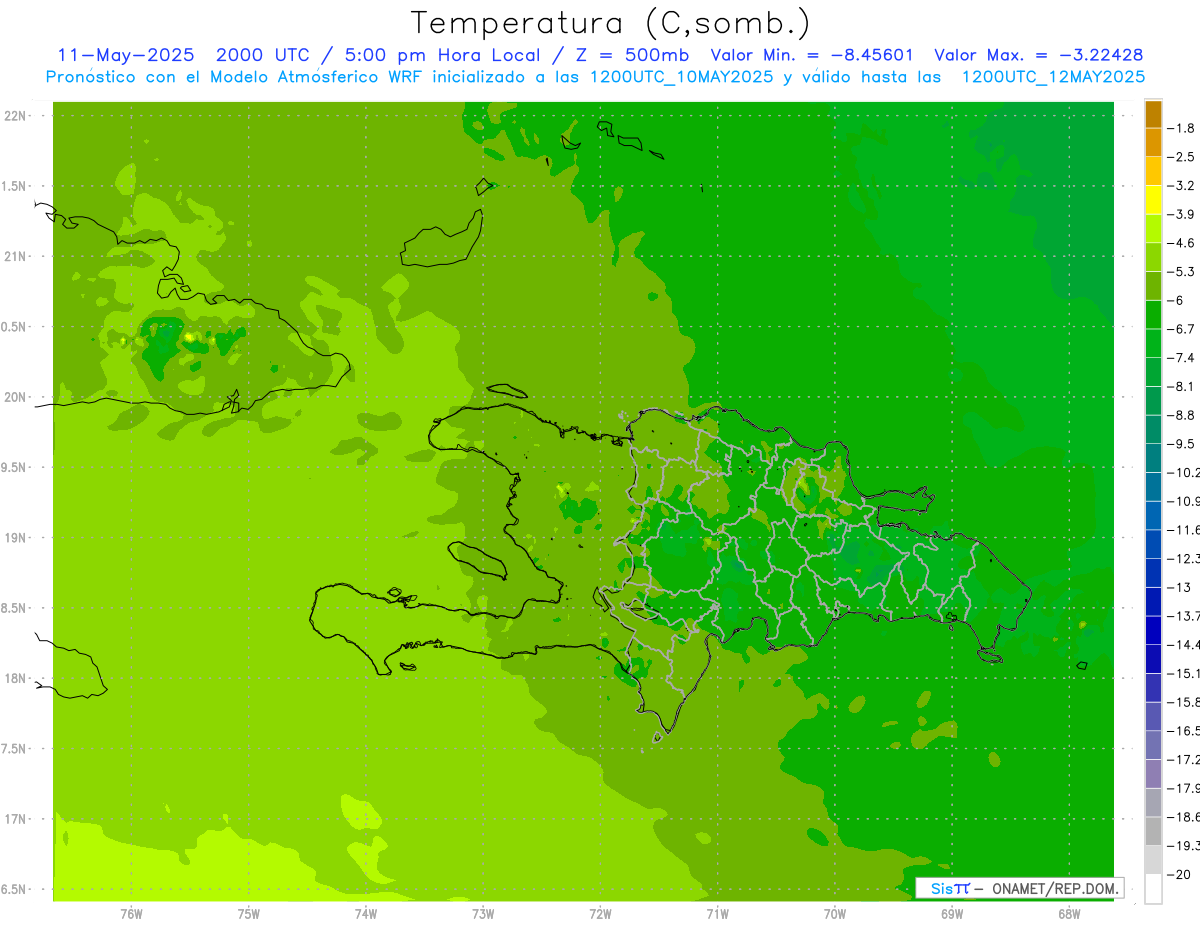This screenshot has width=1200, height=927.
Task: Click the "70W" longitude axis label
Action: tap(835, 914)
